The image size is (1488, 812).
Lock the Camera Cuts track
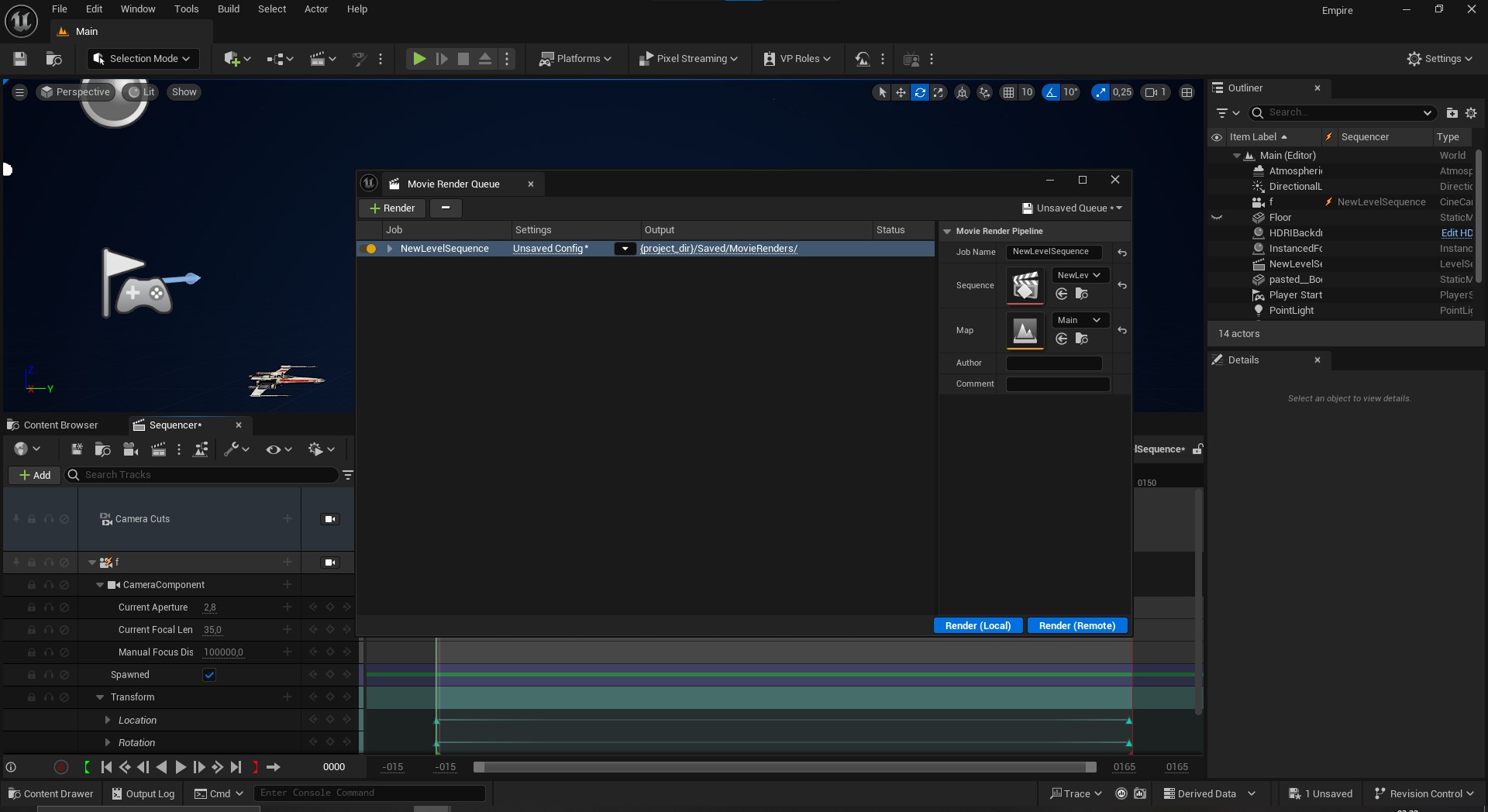tap(32, 519)
